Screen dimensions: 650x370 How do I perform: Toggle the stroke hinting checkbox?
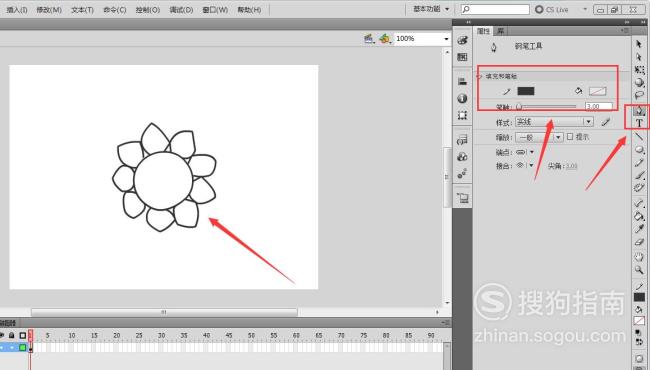(x=570, y=136)
